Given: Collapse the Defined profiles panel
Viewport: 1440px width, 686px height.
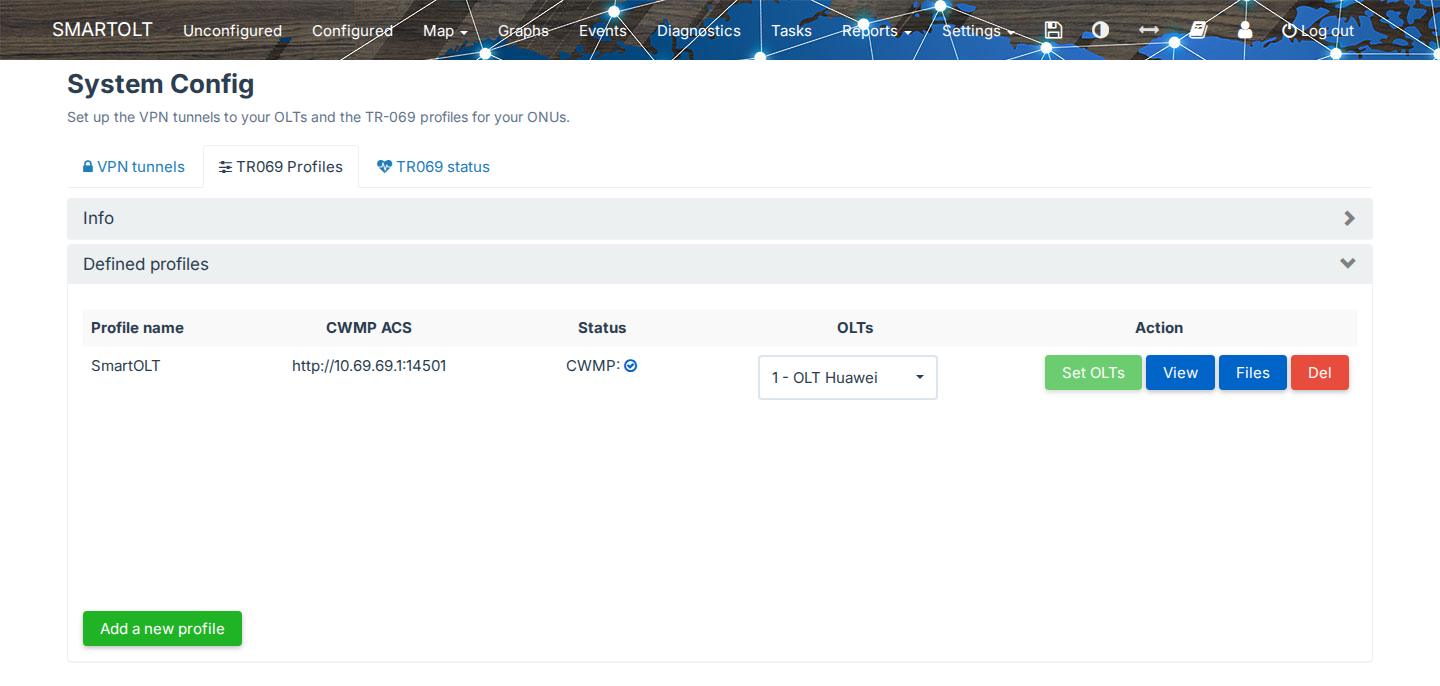Looking at the screenshot, I should [x=720, y=264].
